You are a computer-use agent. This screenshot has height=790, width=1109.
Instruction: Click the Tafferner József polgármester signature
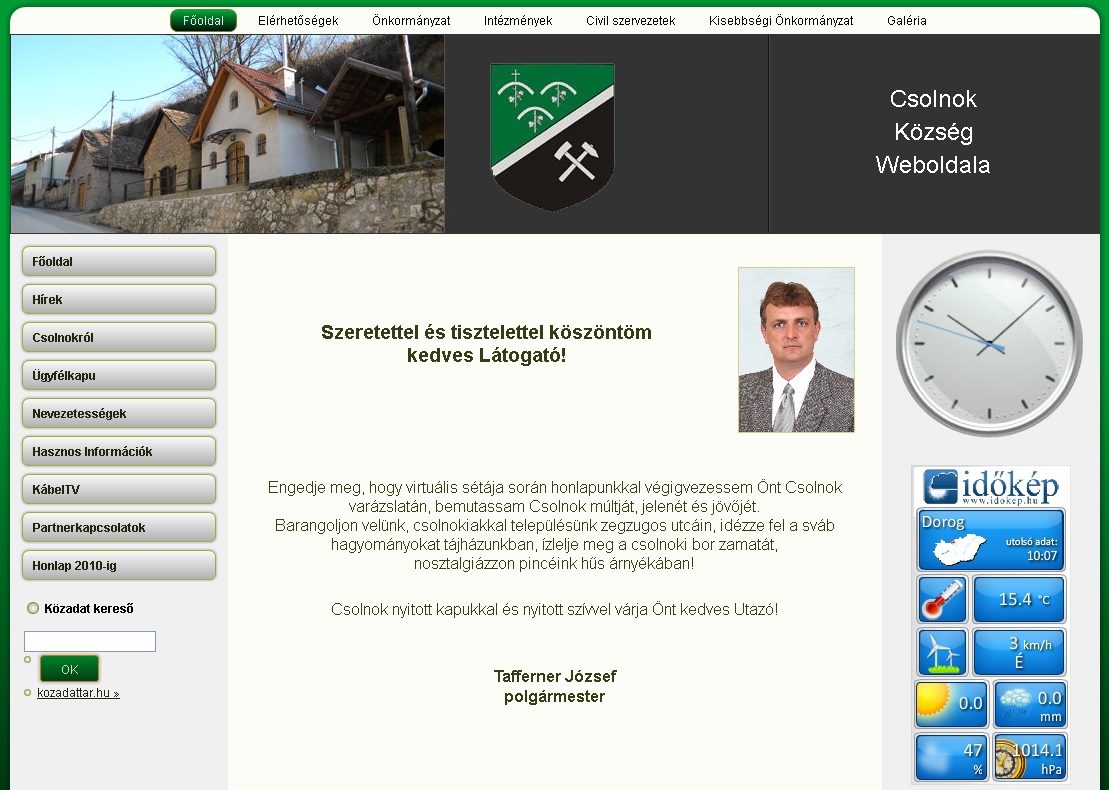pos(554,686)
